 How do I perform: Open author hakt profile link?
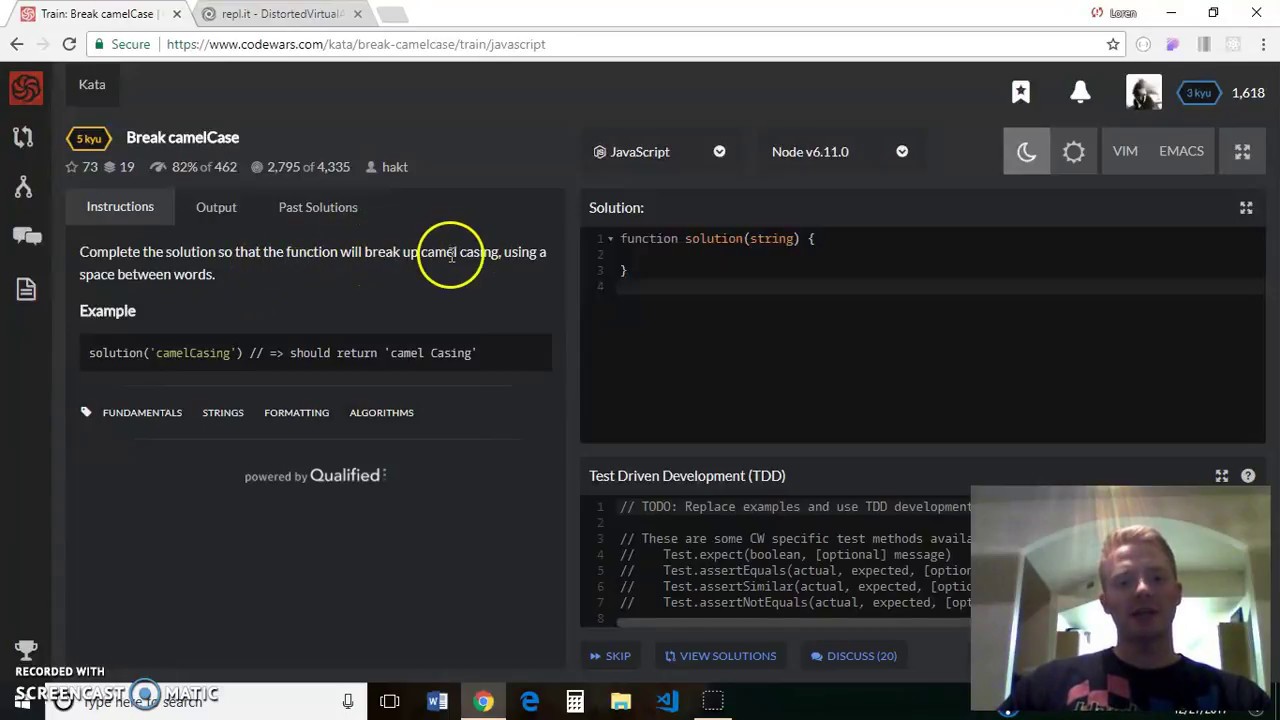[x=387, y=167]
